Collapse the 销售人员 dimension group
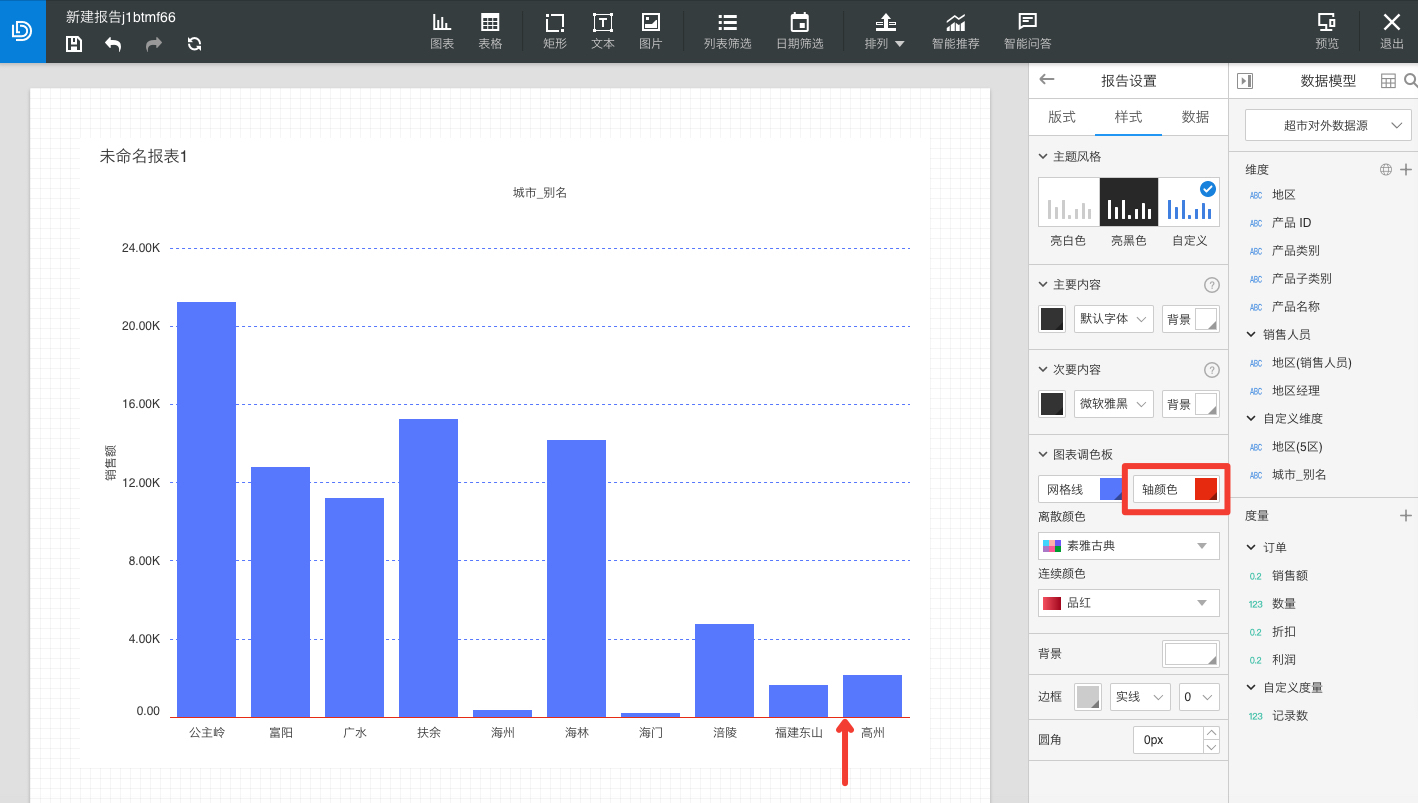The width and height of the screenshot is (1418, 803). 1251,334
